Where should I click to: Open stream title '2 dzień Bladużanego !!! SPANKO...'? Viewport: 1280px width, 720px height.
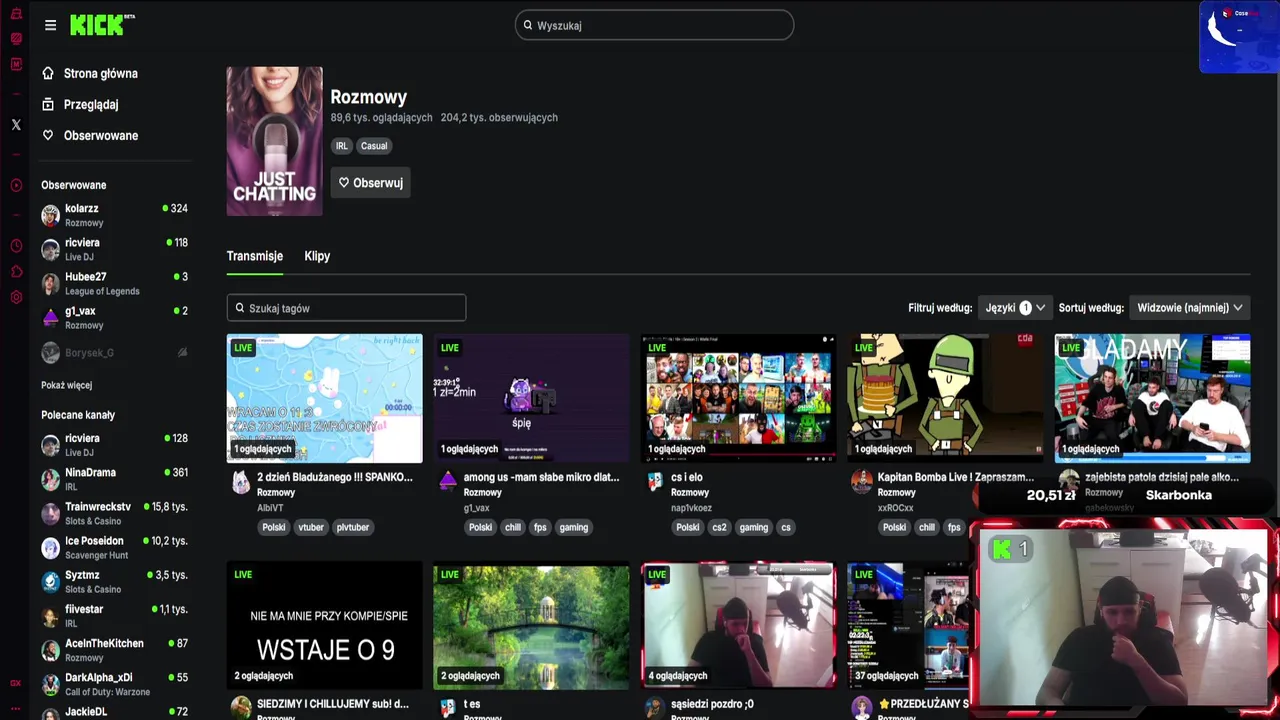[335, 477]
